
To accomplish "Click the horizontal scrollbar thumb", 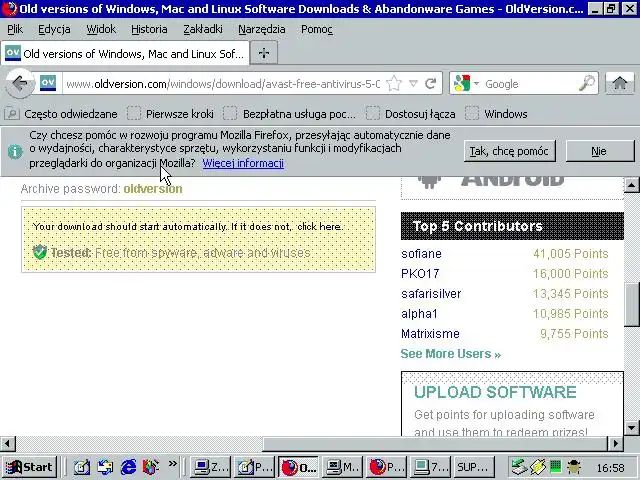I will (435, 443).
